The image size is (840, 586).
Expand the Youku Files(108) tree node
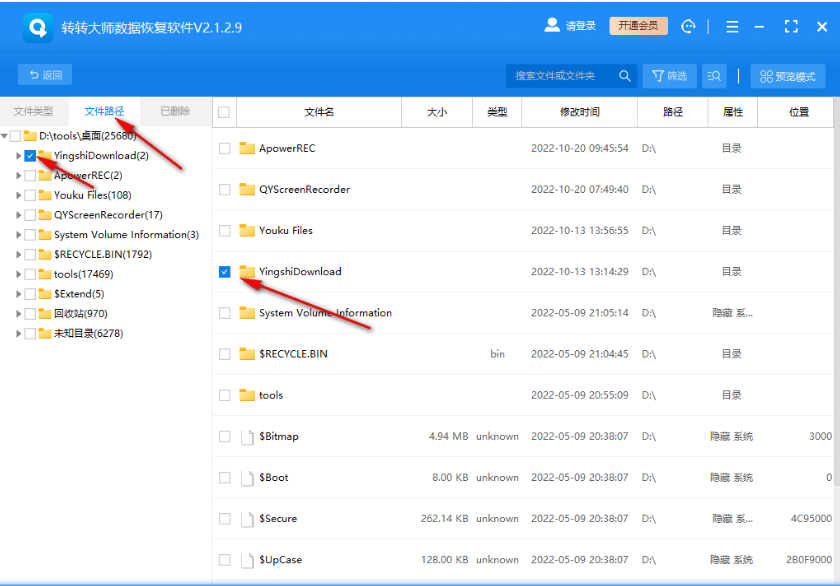[18, 195]
